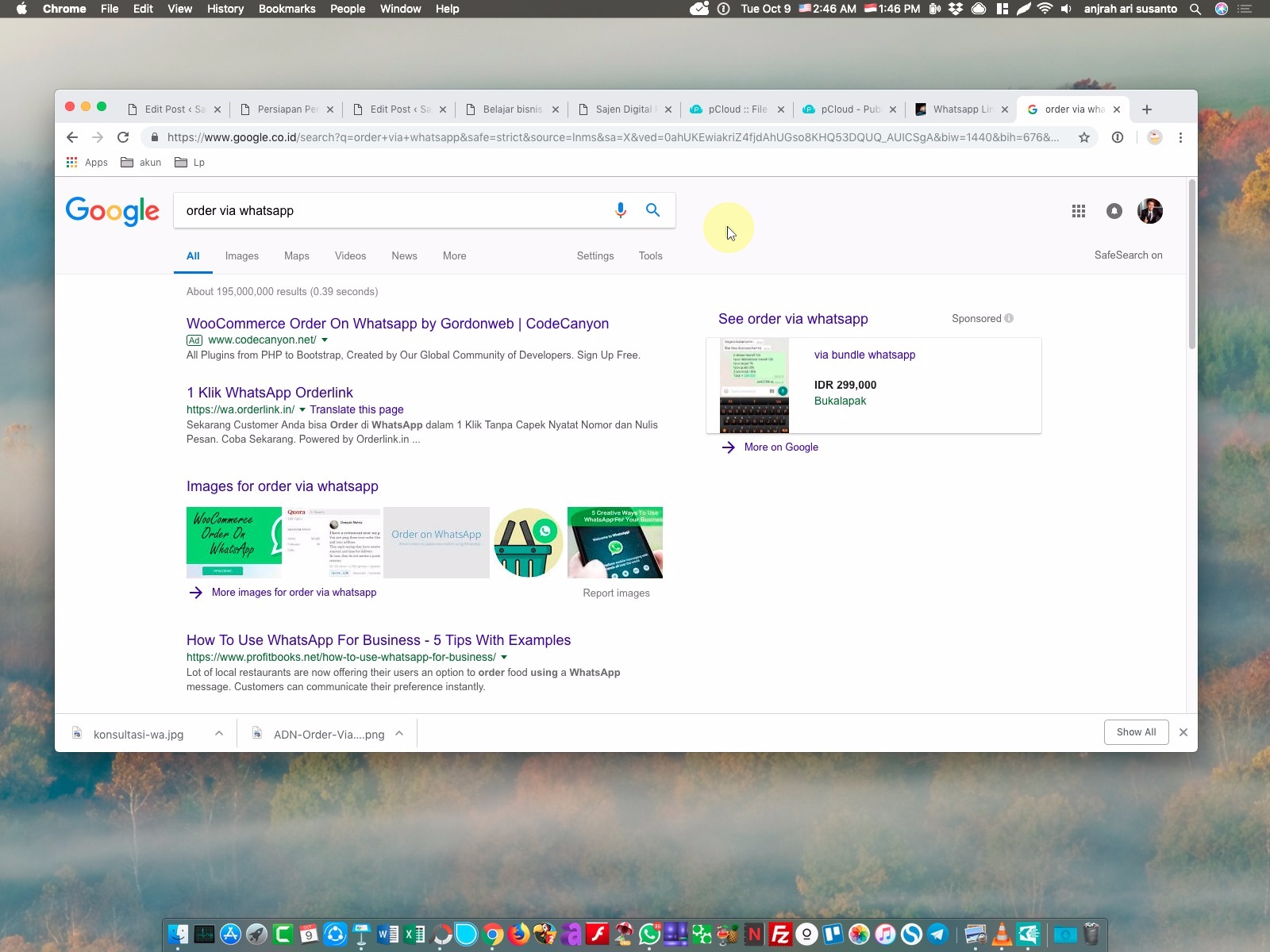This screenshot has height=952, width=1270.
Task: Click Show All downloads button
Action: click(x=1135, y=732)
